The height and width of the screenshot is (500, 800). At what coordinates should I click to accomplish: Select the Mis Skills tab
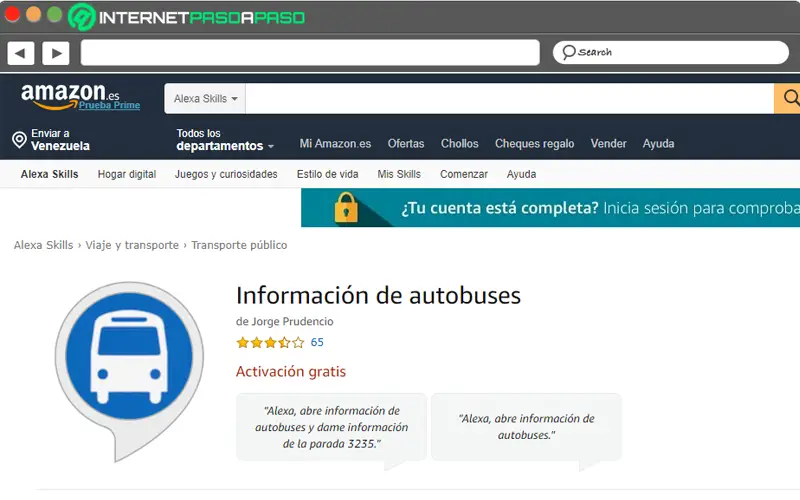click(x=399, y=174)
